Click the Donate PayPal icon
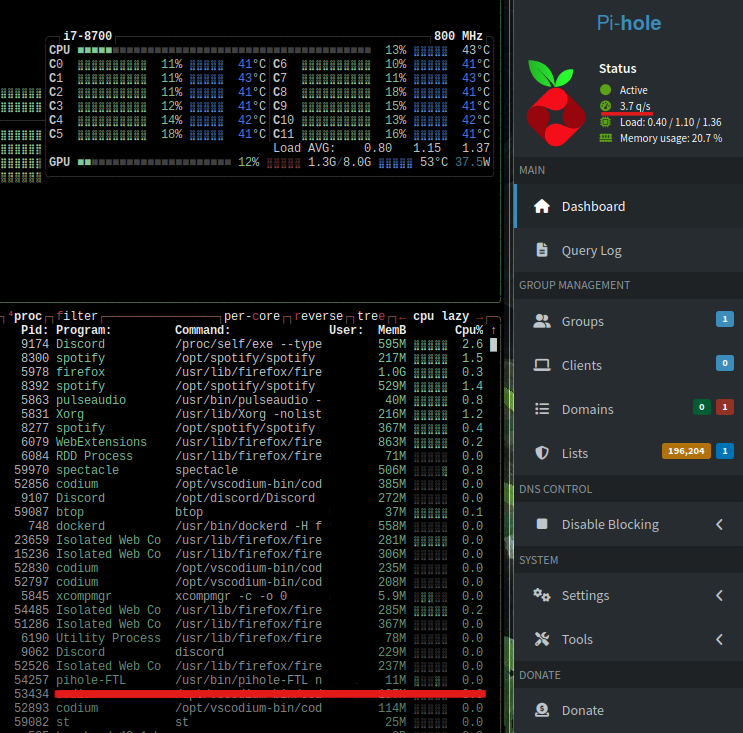The image size is (743, 733). tap(542, 710)
